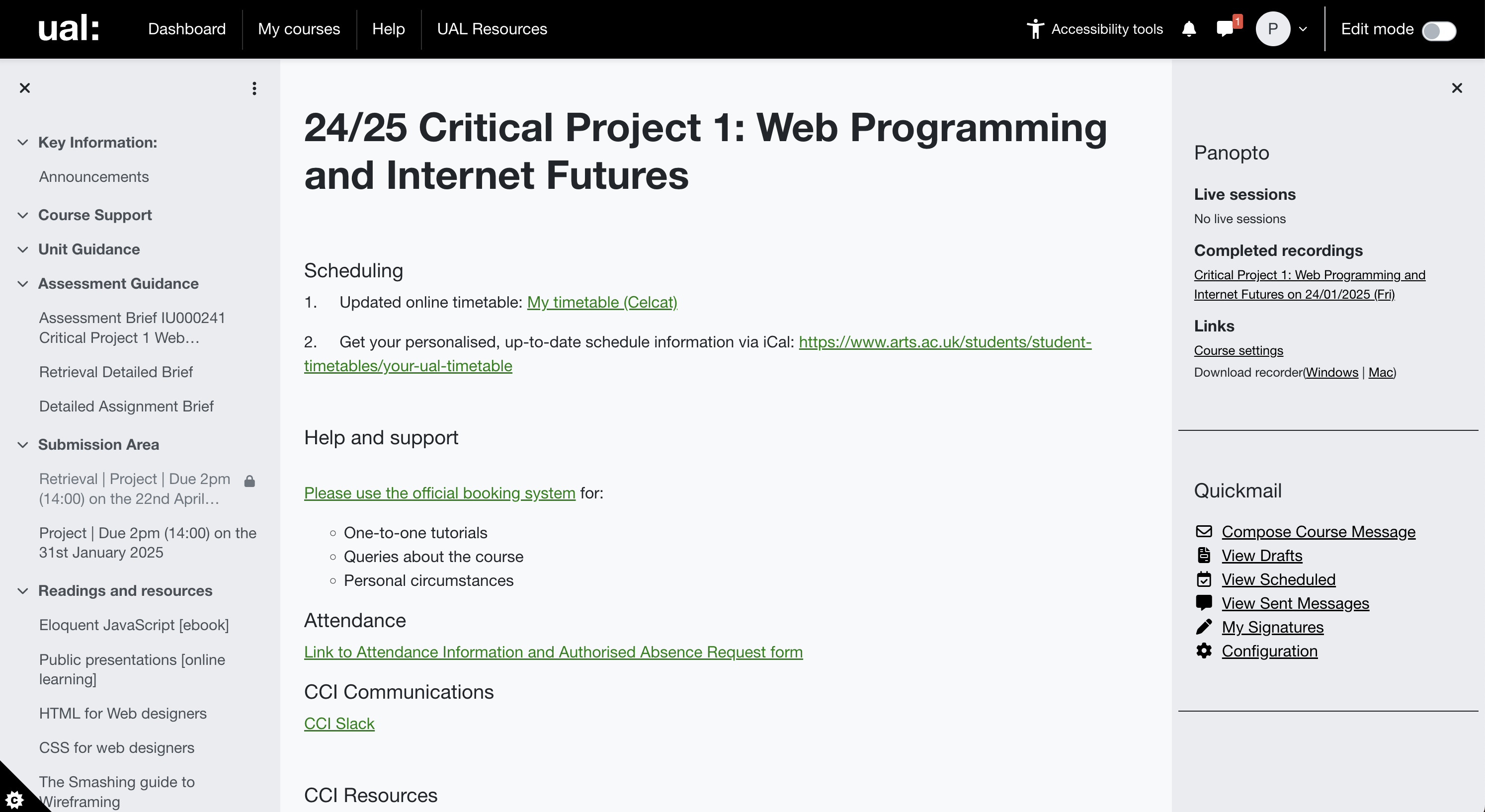The width and height of the screenshot is (1485, 812).
Task: Click the Configuration gear icon in Quickmail
Action: pos(1204,650)
